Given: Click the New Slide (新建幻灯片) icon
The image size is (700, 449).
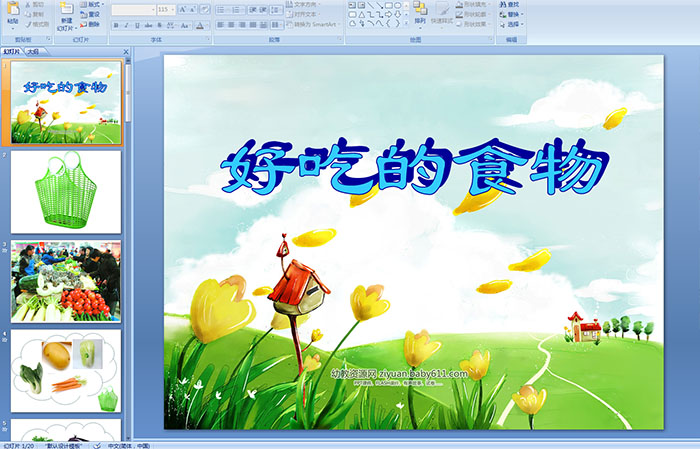Looking at the screenshot, I should click(67, 8).
